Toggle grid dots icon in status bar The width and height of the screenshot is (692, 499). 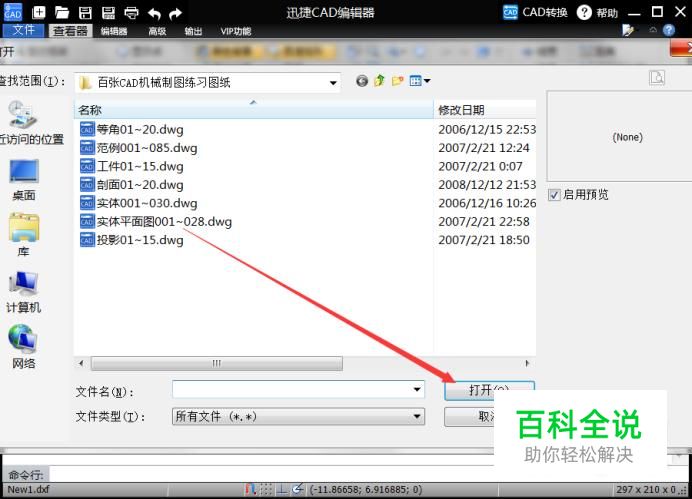266,489
